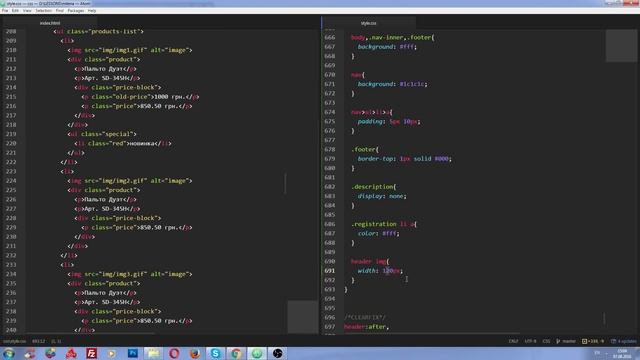Click the style.css minimap
This screenshot has width=640, height=360.
click(621, 46)
